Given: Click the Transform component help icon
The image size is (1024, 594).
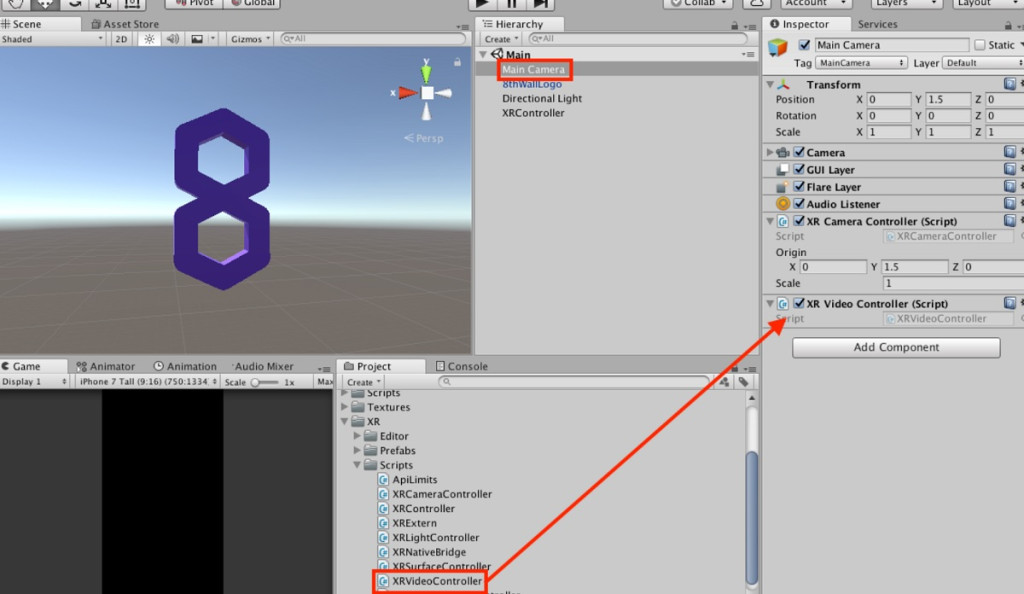Looking at the screenshot, I should tap(1010, 85).
